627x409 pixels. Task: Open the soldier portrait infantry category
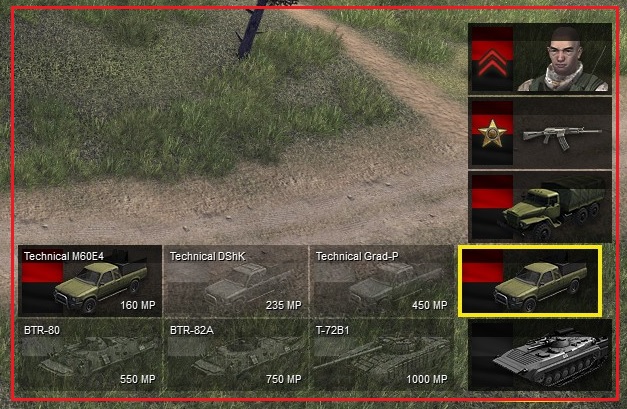point(540,59)
